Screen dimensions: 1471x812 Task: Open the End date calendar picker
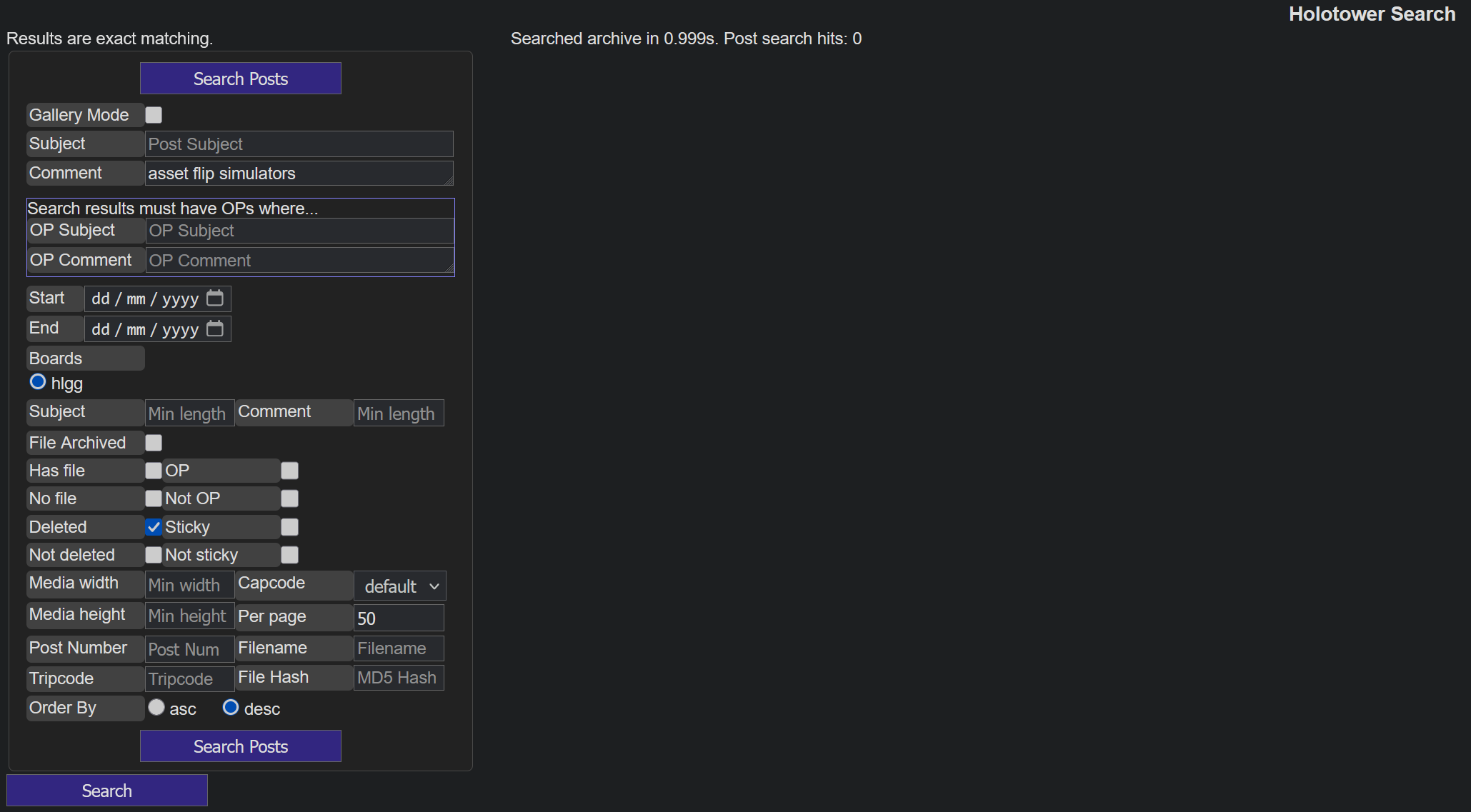click(214, 329)
